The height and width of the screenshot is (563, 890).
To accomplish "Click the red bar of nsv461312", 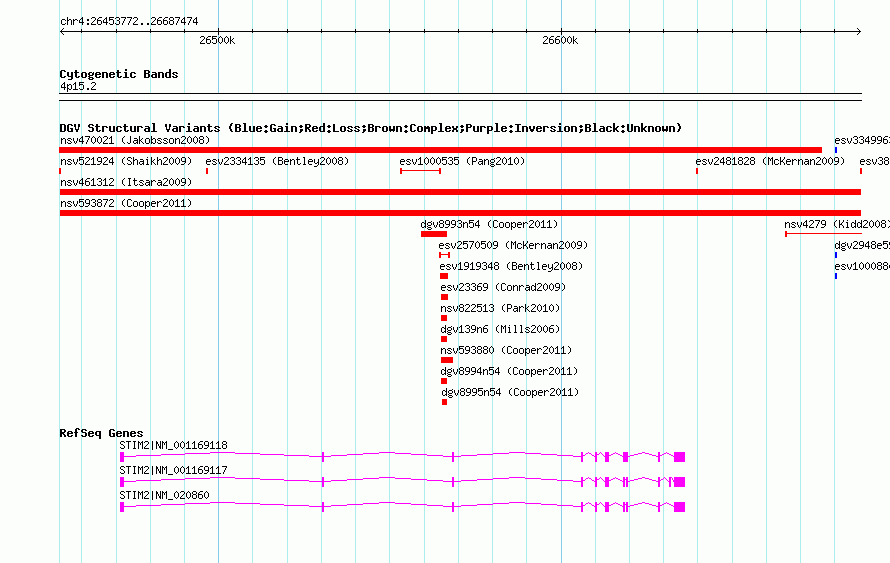I will pos(460,192).
